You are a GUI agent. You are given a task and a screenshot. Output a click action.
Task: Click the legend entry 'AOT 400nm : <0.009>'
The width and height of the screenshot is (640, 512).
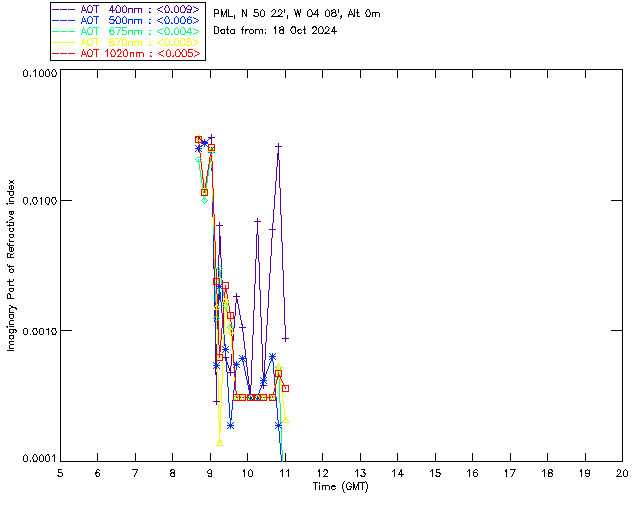point(140,9)
